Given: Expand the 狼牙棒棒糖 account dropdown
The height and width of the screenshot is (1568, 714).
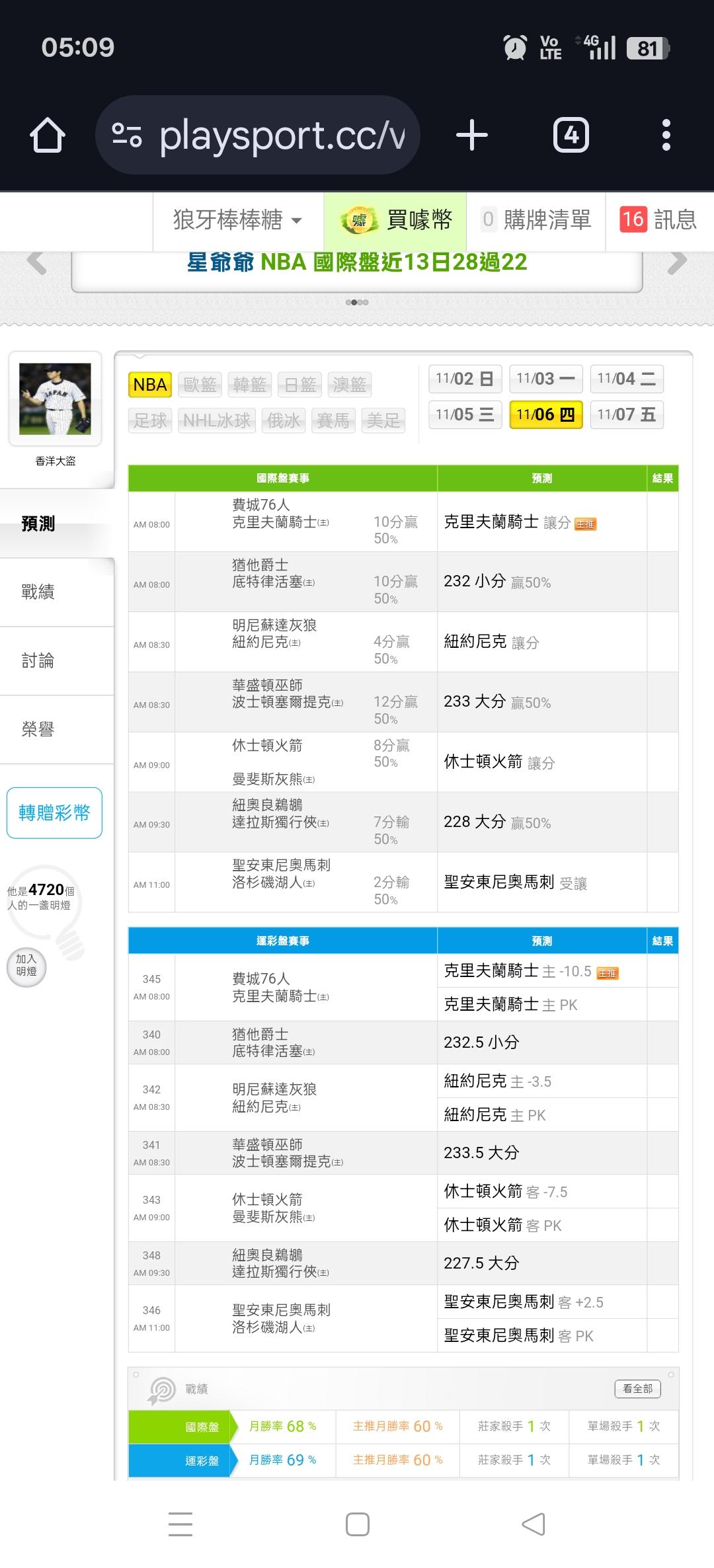Looking at the screenshot, I should (x=238, y=220).
